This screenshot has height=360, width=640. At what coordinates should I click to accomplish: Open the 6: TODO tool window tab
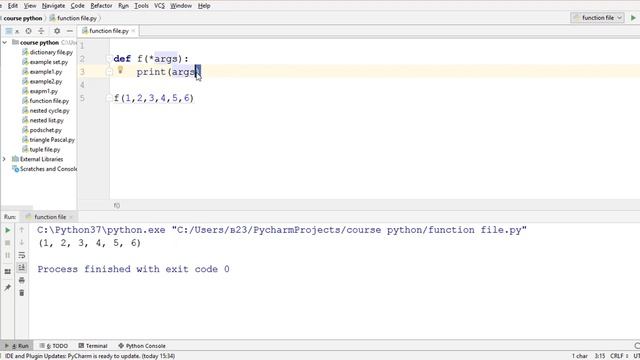point(54,346)
